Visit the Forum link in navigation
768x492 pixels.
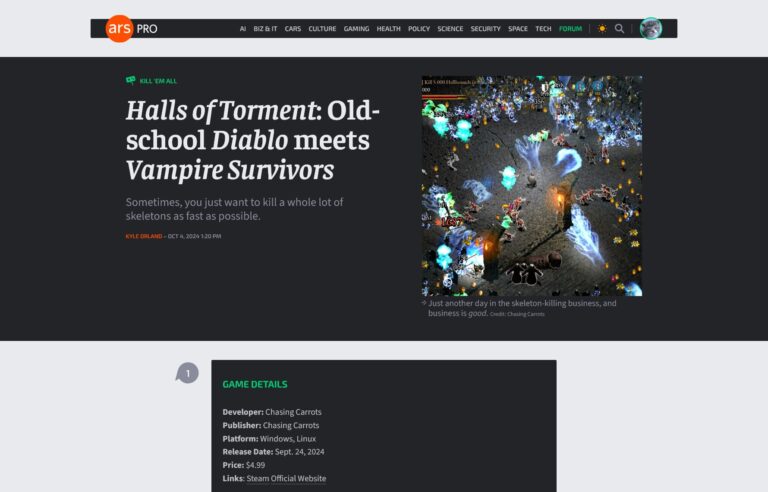(x=570, y=29)
